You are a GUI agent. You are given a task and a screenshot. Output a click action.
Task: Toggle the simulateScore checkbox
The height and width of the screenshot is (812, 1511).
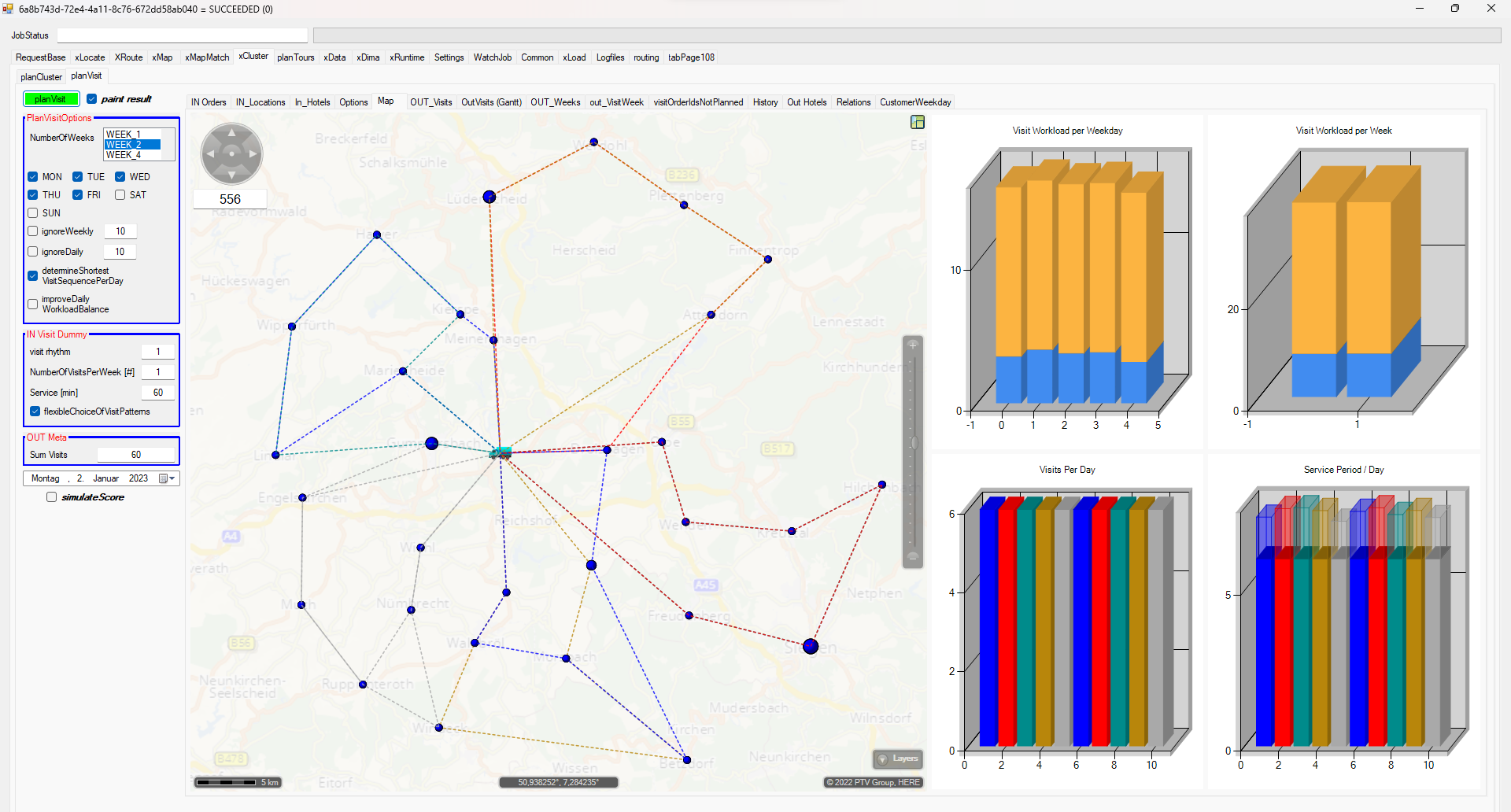click(x=52, y=497)
